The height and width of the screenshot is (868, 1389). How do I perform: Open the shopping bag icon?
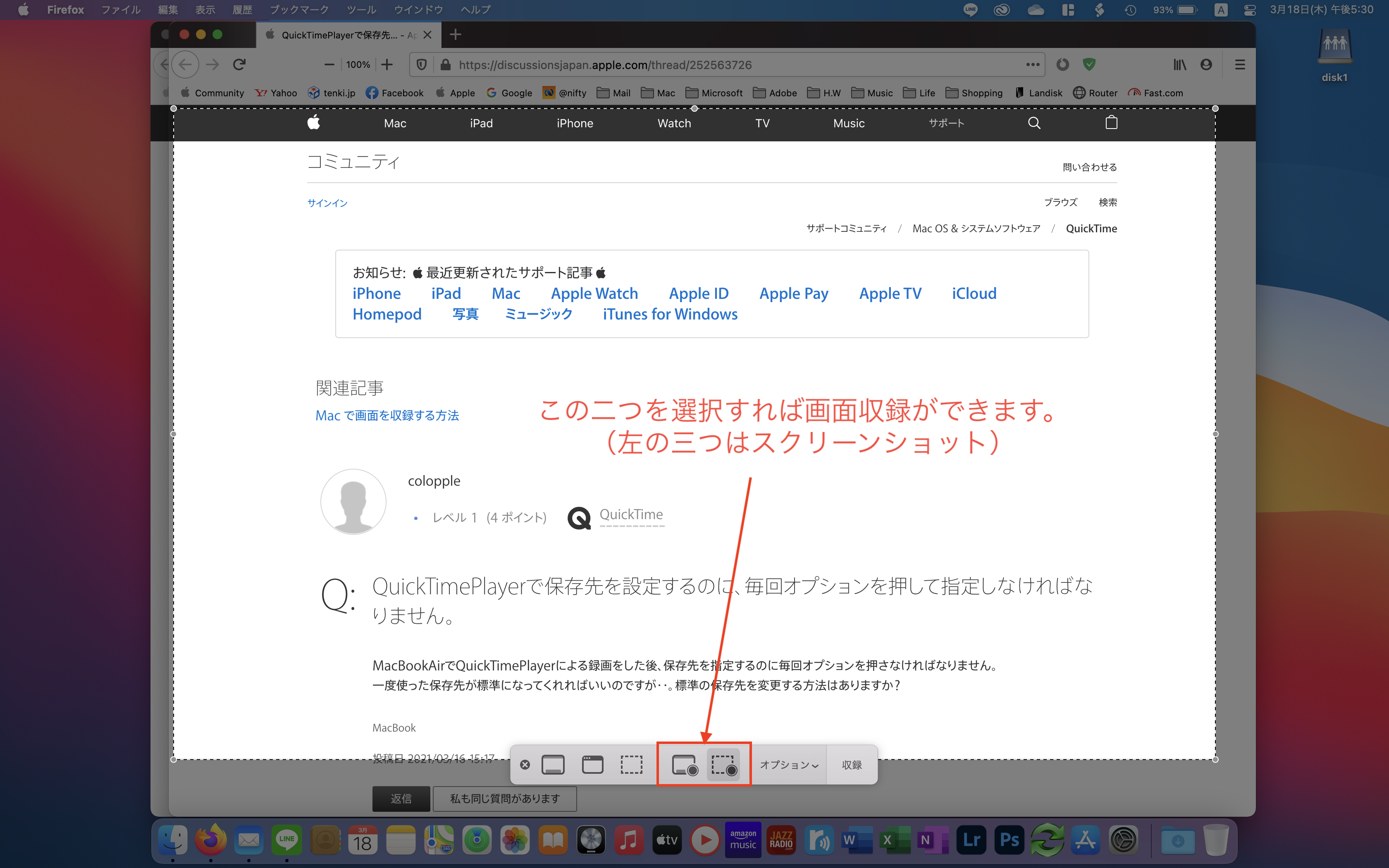(1111, 123)
